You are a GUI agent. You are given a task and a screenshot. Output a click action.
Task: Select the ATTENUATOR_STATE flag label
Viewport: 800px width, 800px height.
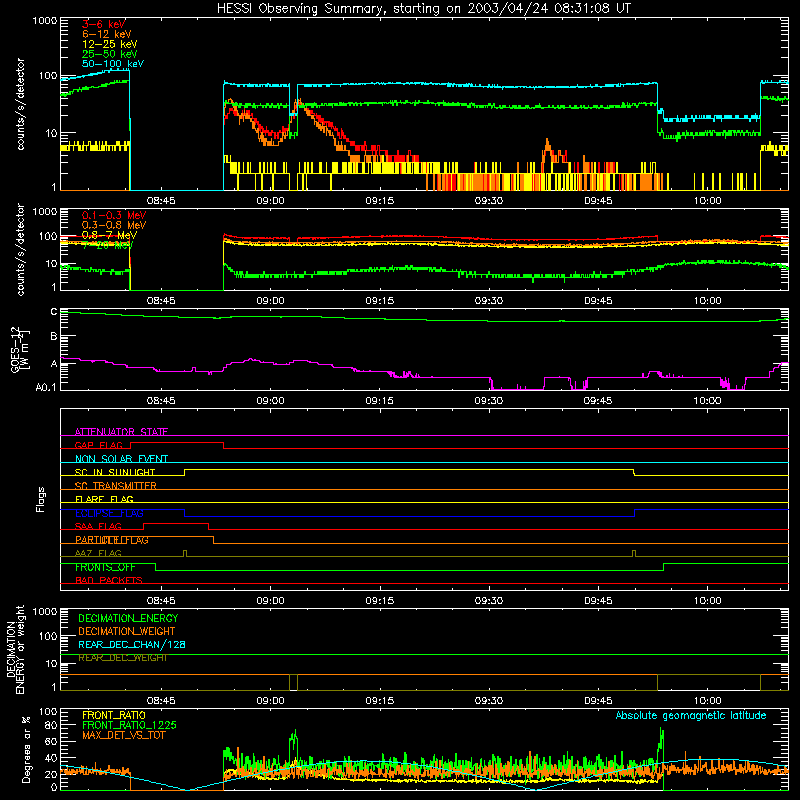coord(121,432)
